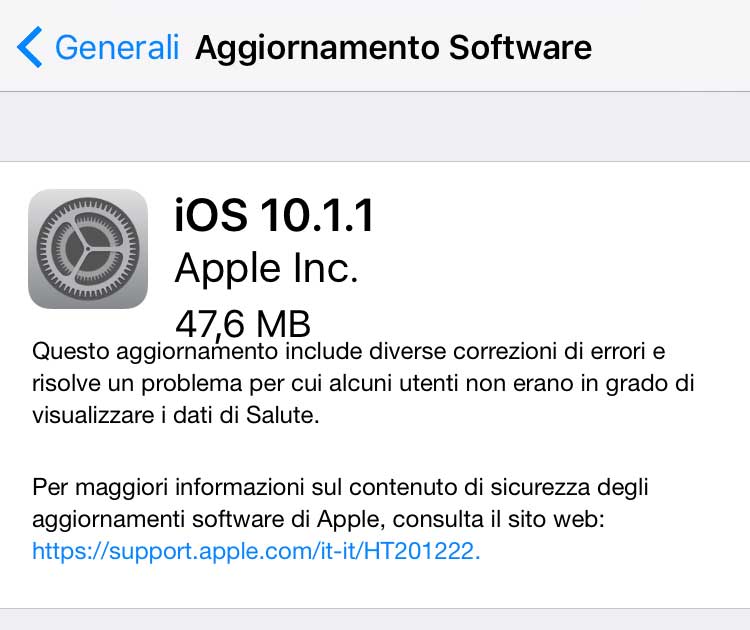The width and height of the screenshot is (750, 630).
Task: Click the word 'Software' in the title
Action: [x=520, y=47]
